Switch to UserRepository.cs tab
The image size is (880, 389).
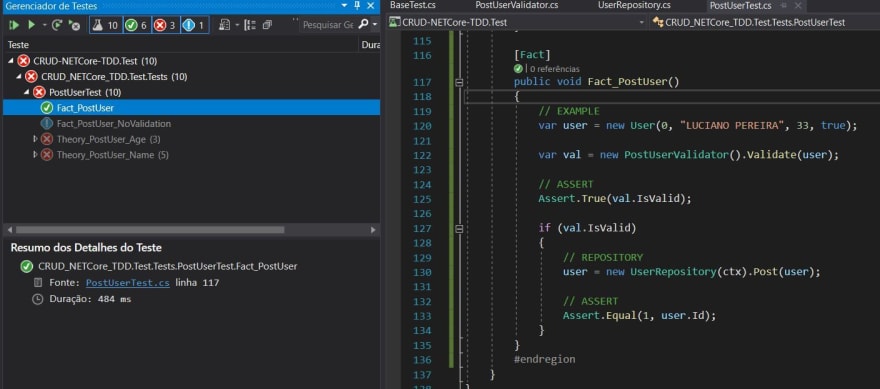coord(634,6)
